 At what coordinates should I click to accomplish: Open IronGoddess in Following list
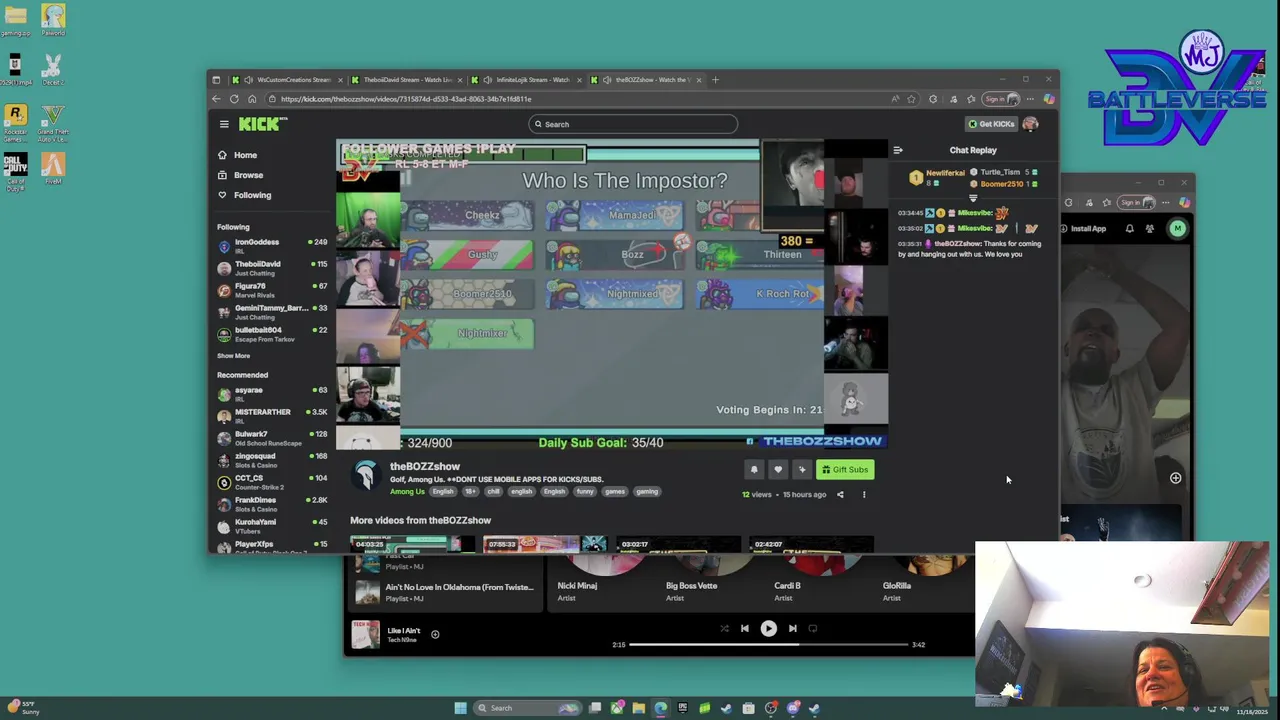coord(272,245)
